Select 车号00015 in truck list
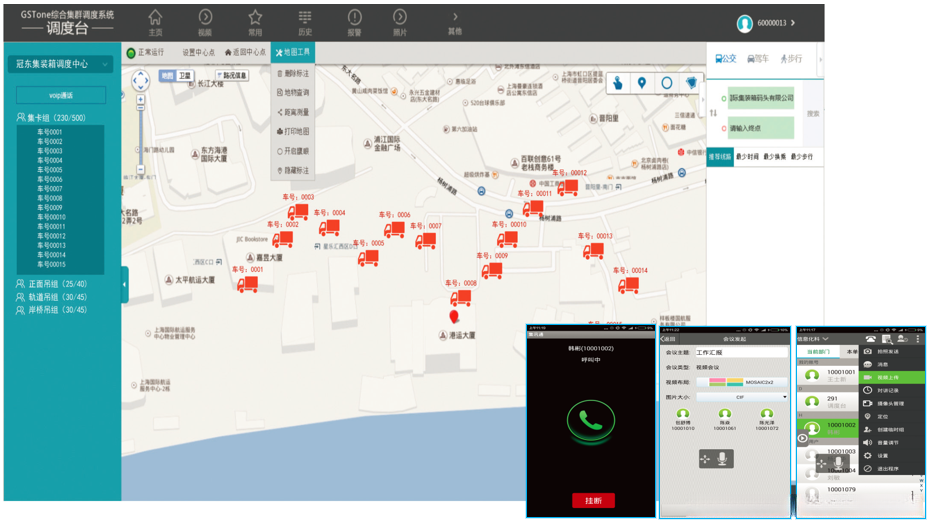Image resolution: width=931 pixels, height=526 pixels. (x=51, y=264)
